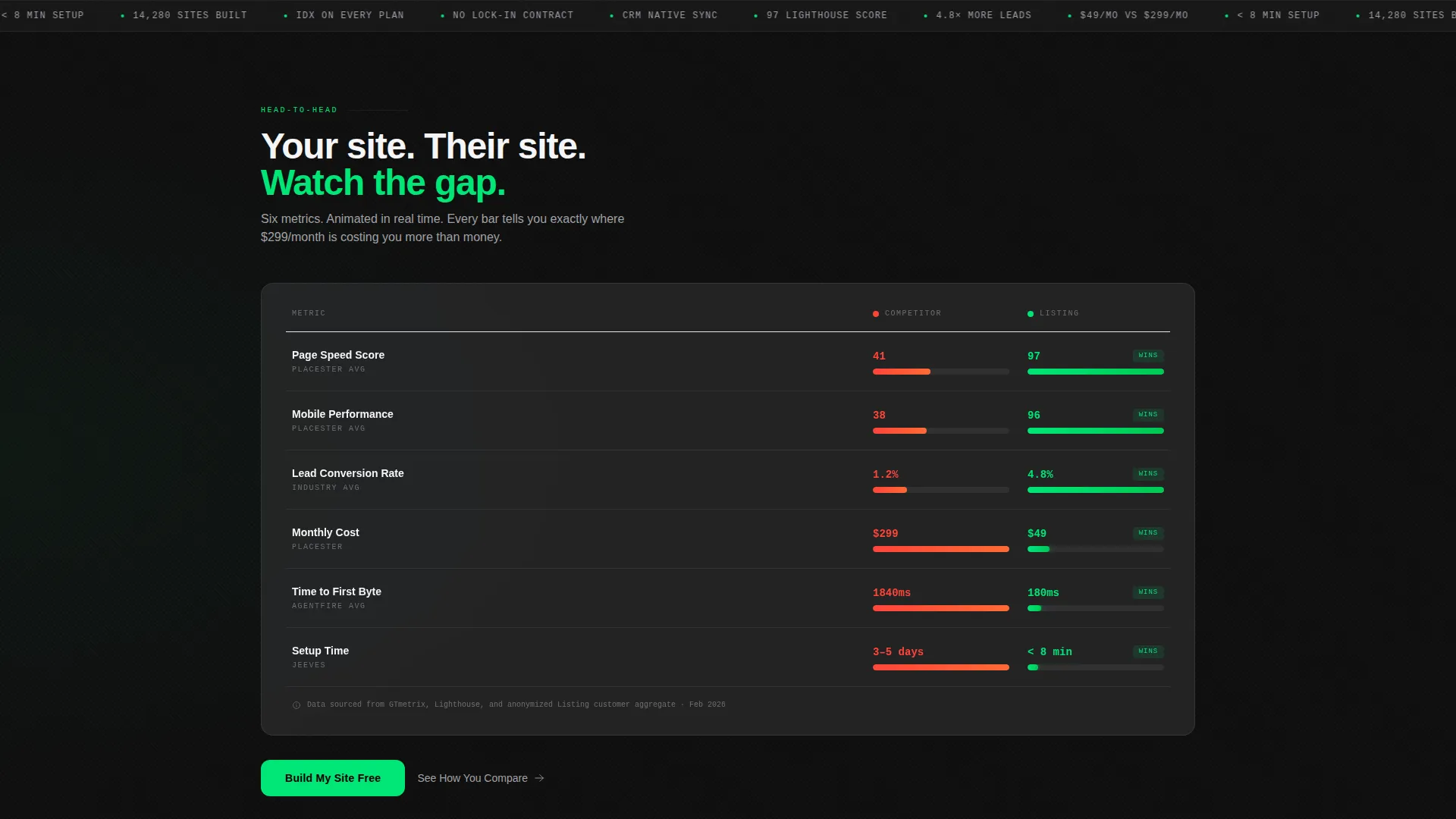Click the green Listing legend dot
The height and width of the screenshot is (819, 1456).
[1031, 314]
